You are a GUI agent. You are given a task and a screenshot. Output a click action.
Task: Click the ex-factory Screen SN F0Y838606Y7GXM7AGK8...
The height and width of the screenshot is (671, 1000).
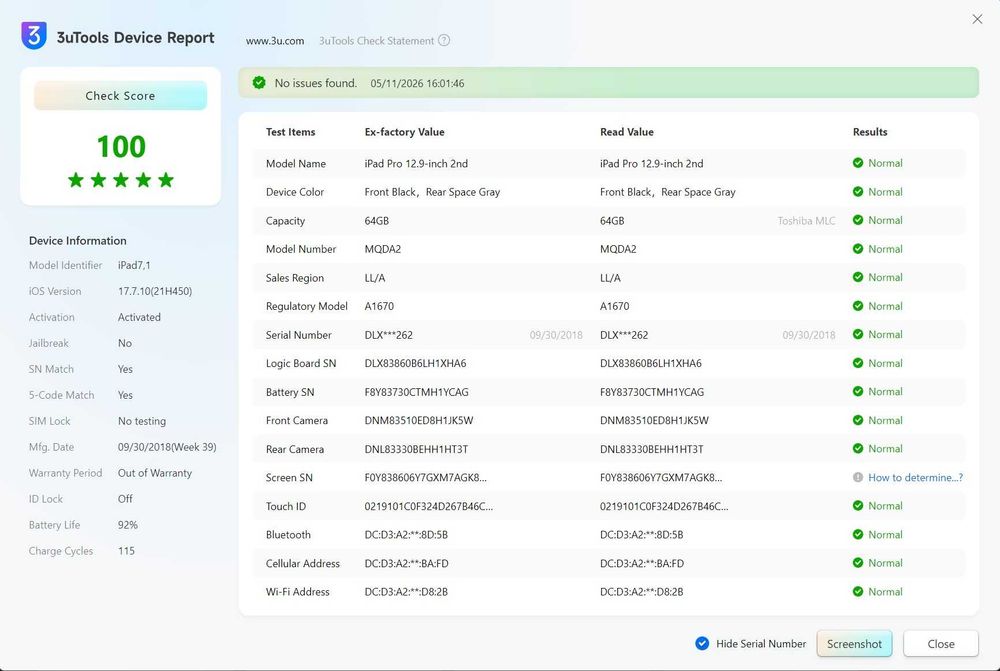(425, 478)
